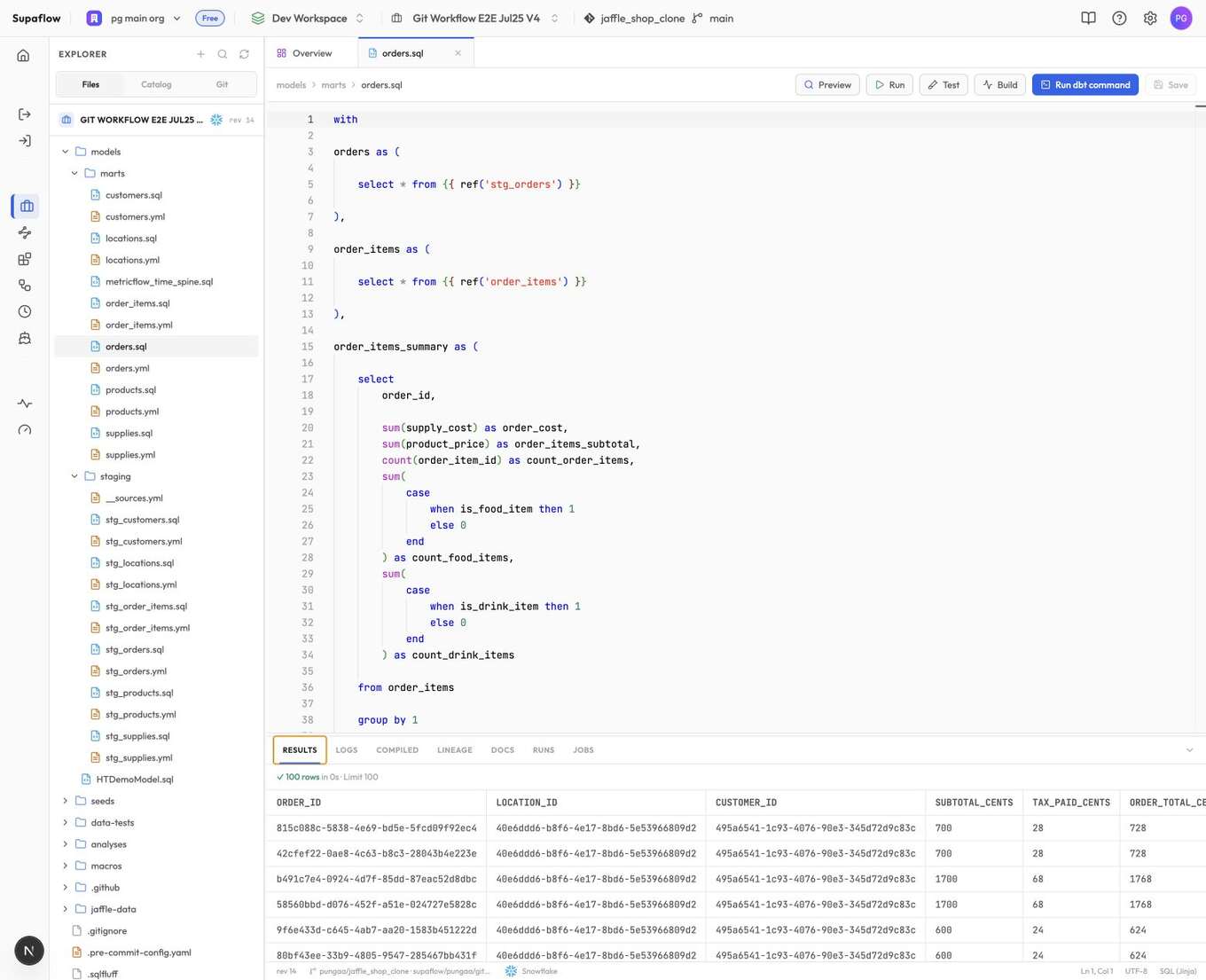Open the settings gear icon

1150,18
